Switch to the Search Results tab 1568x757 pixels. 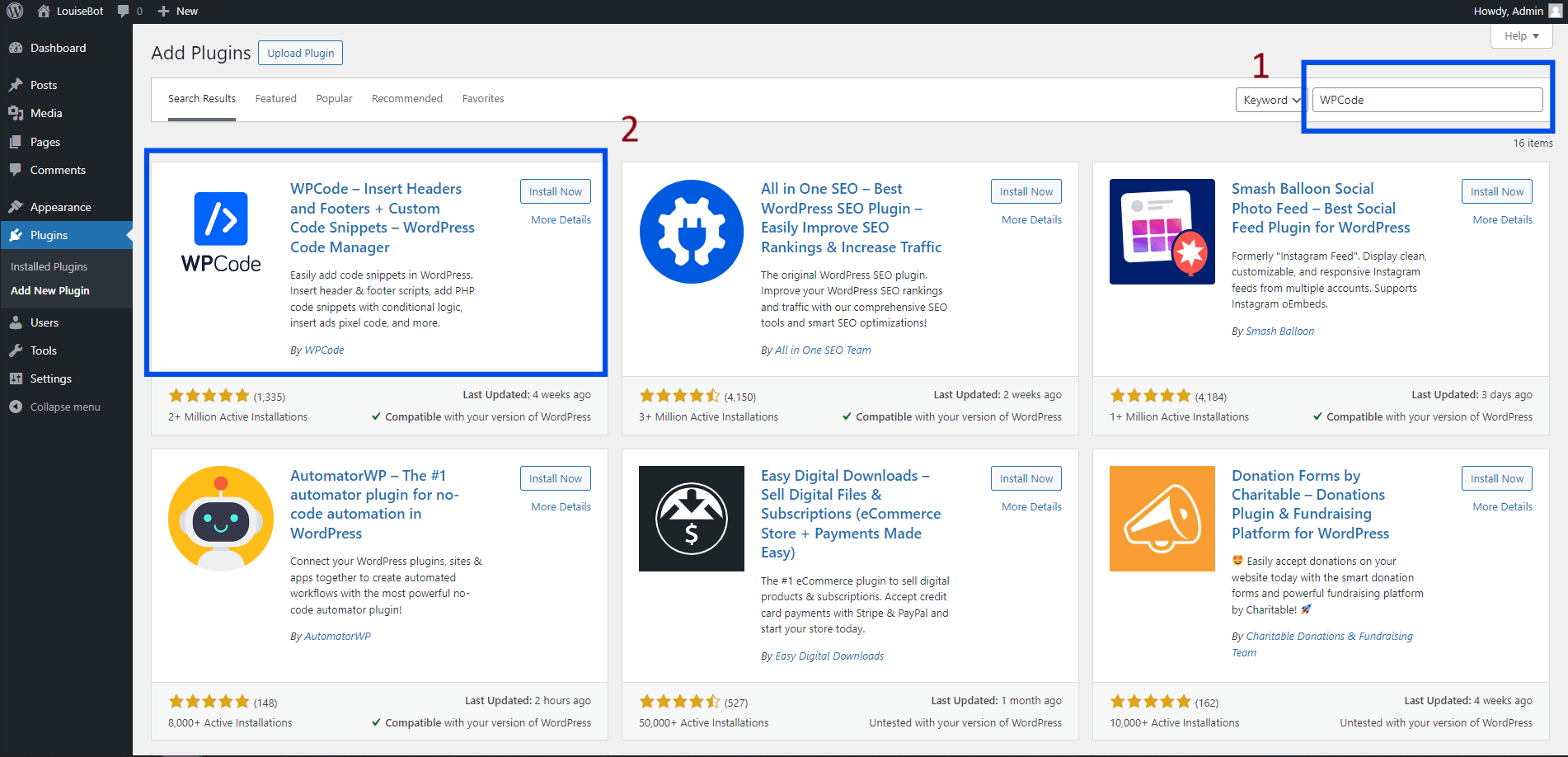tap(202, 99)
